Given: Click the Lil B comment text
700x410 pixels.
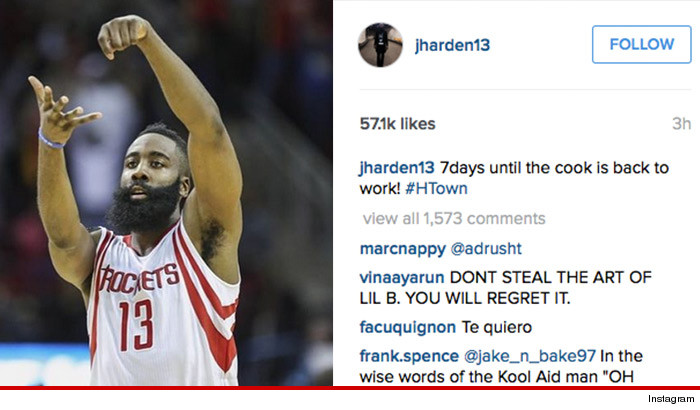Looking at the screenshot, I should [506, 288].
